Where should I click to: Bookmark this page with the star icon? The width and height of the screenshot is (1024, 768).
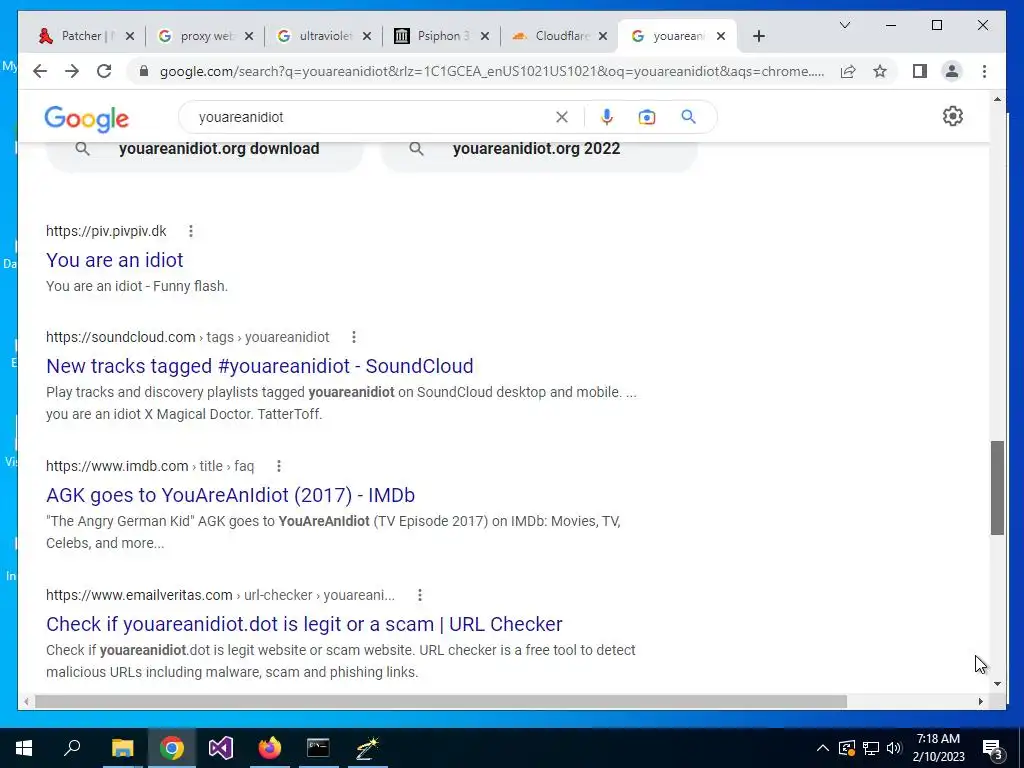[x=880, y=71]
